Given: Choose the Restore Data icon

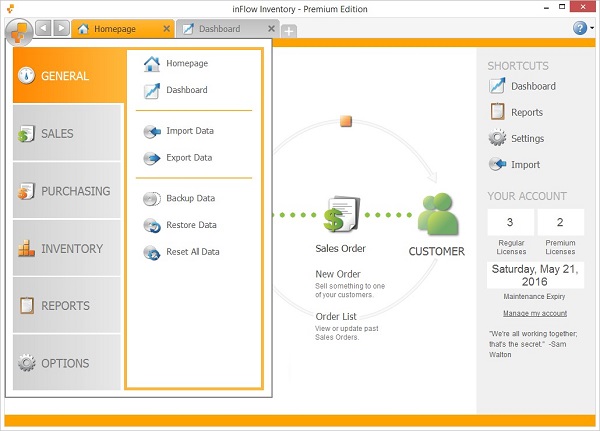Looking at the screenshot, I should tap(152, 225).
